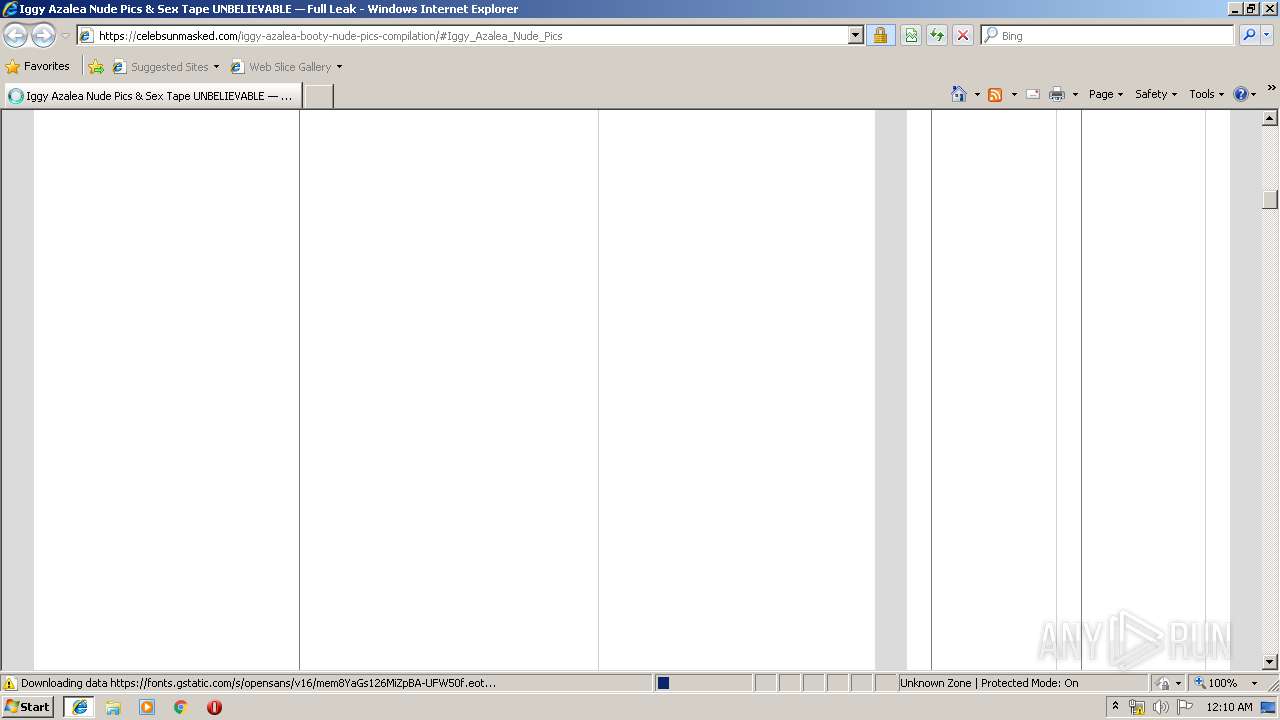Open the Windows Start menu

[x=28, y=707]
